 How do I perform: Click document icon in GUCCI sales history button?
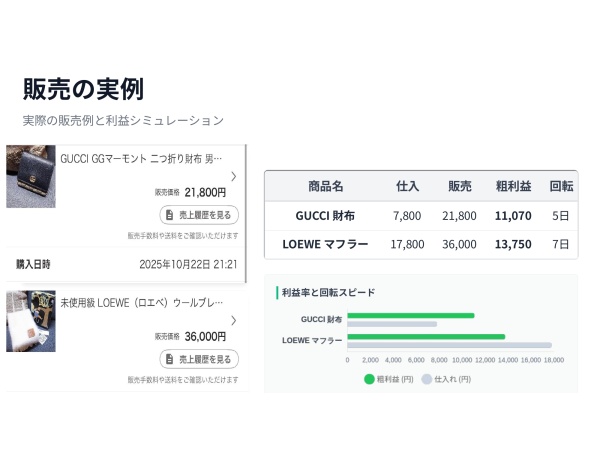pos(171,214)
